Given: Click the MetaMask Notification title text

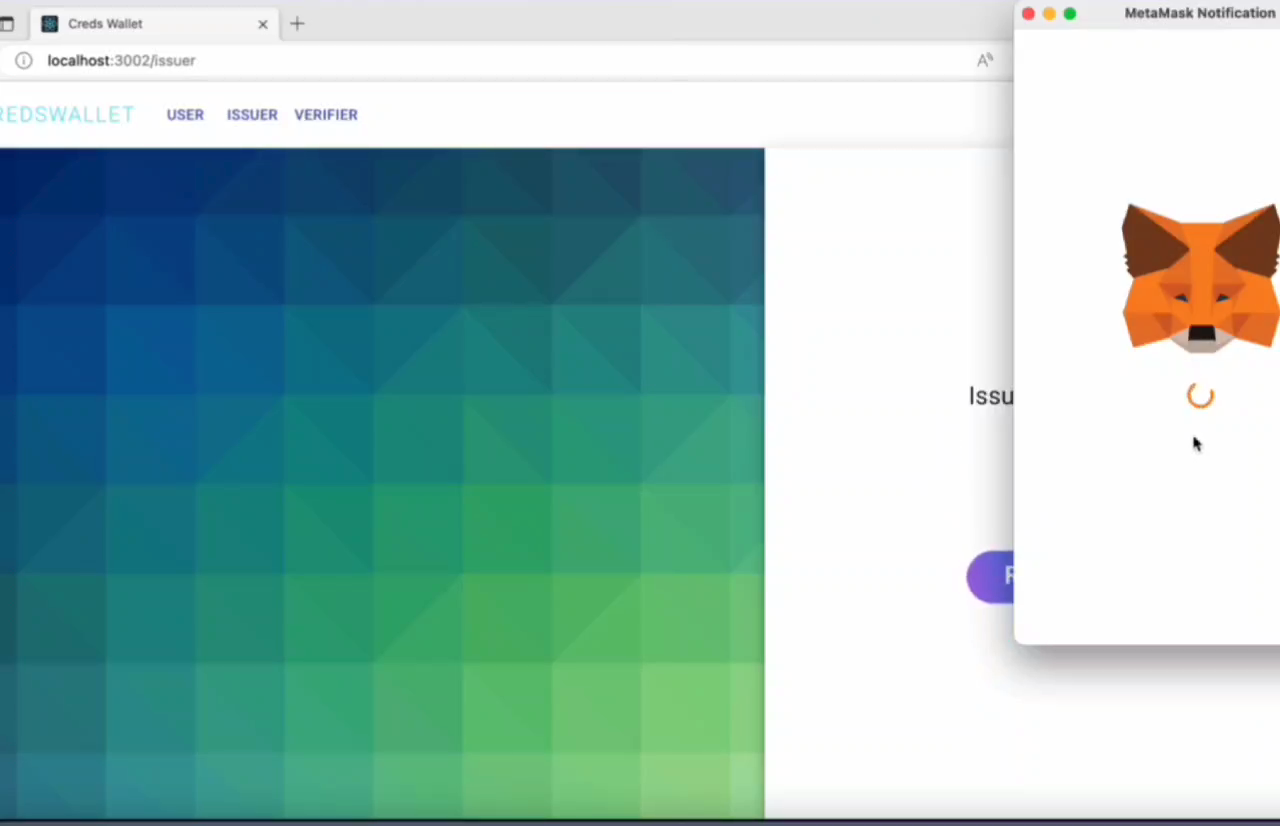Looking at the screenshot, I should pyautogui.click(x=1200, y=13).
